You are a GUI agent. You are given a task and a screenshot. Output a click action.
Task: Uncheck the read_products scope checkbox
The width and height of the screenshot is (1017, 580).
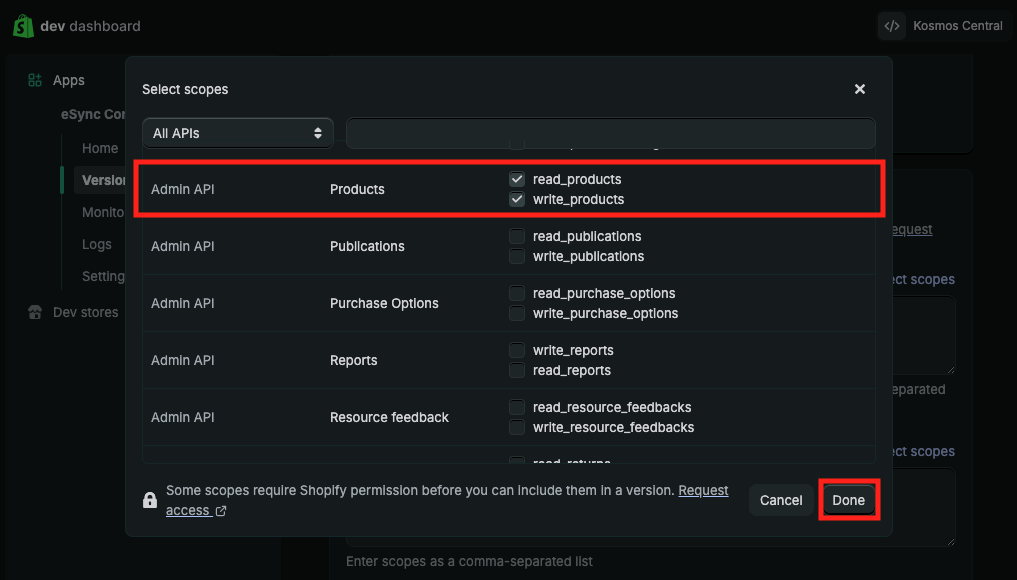coord(517,179)
